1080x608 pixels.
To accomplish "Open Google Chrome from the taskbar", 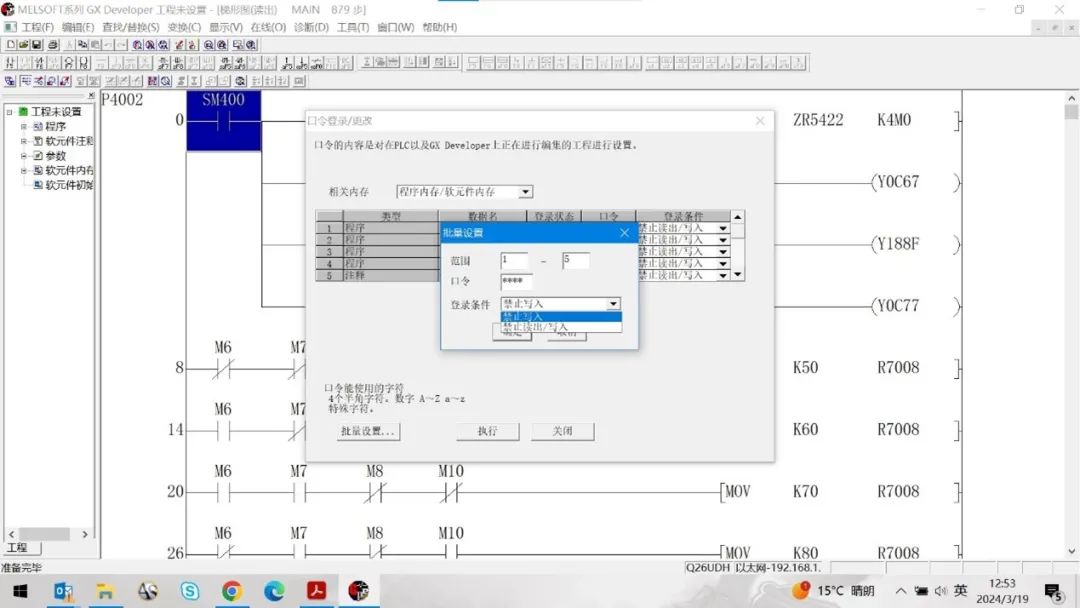I will [232, 591].
